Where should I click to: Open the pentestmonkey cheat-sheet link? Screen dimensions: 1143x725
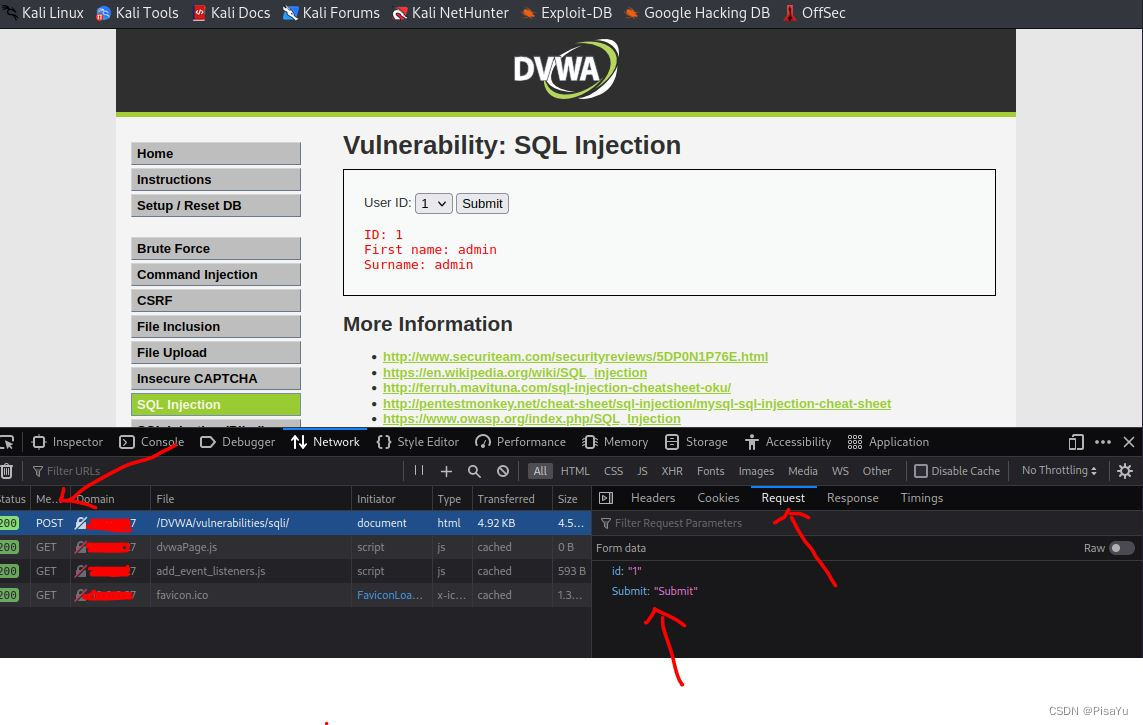coord(636,404)
